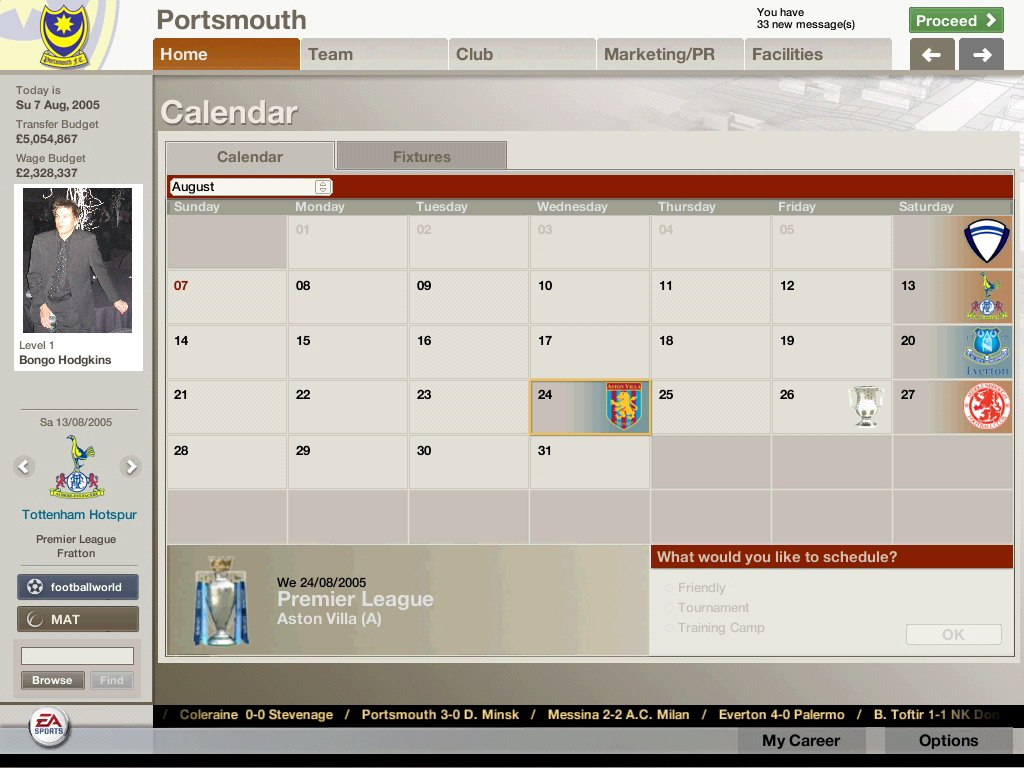This screenshot has width=1024, height=768.
Task: Click the Browse button
Action: 52,680
